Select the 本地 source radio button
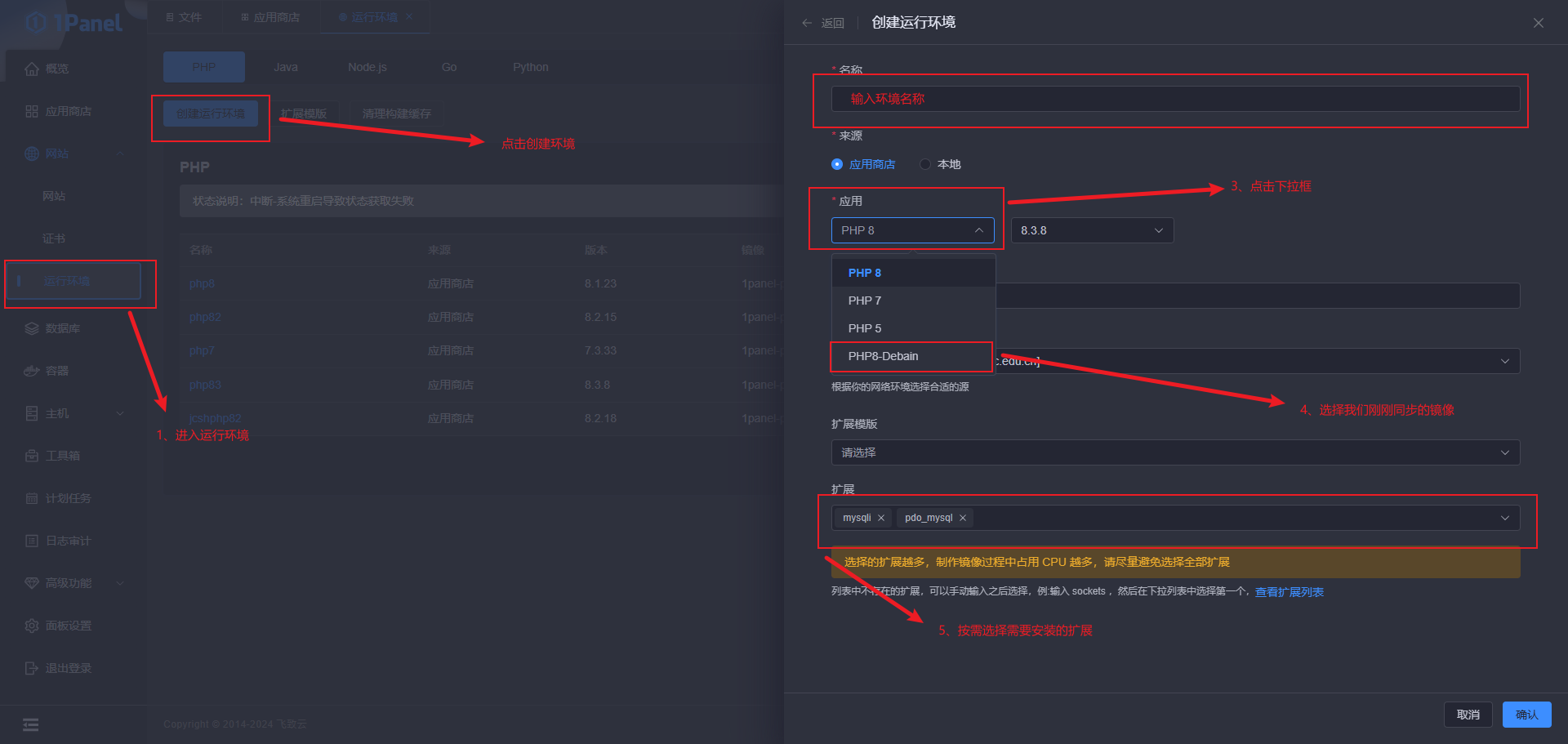Viewport: 1568px width, 744px height. (925, 164)
